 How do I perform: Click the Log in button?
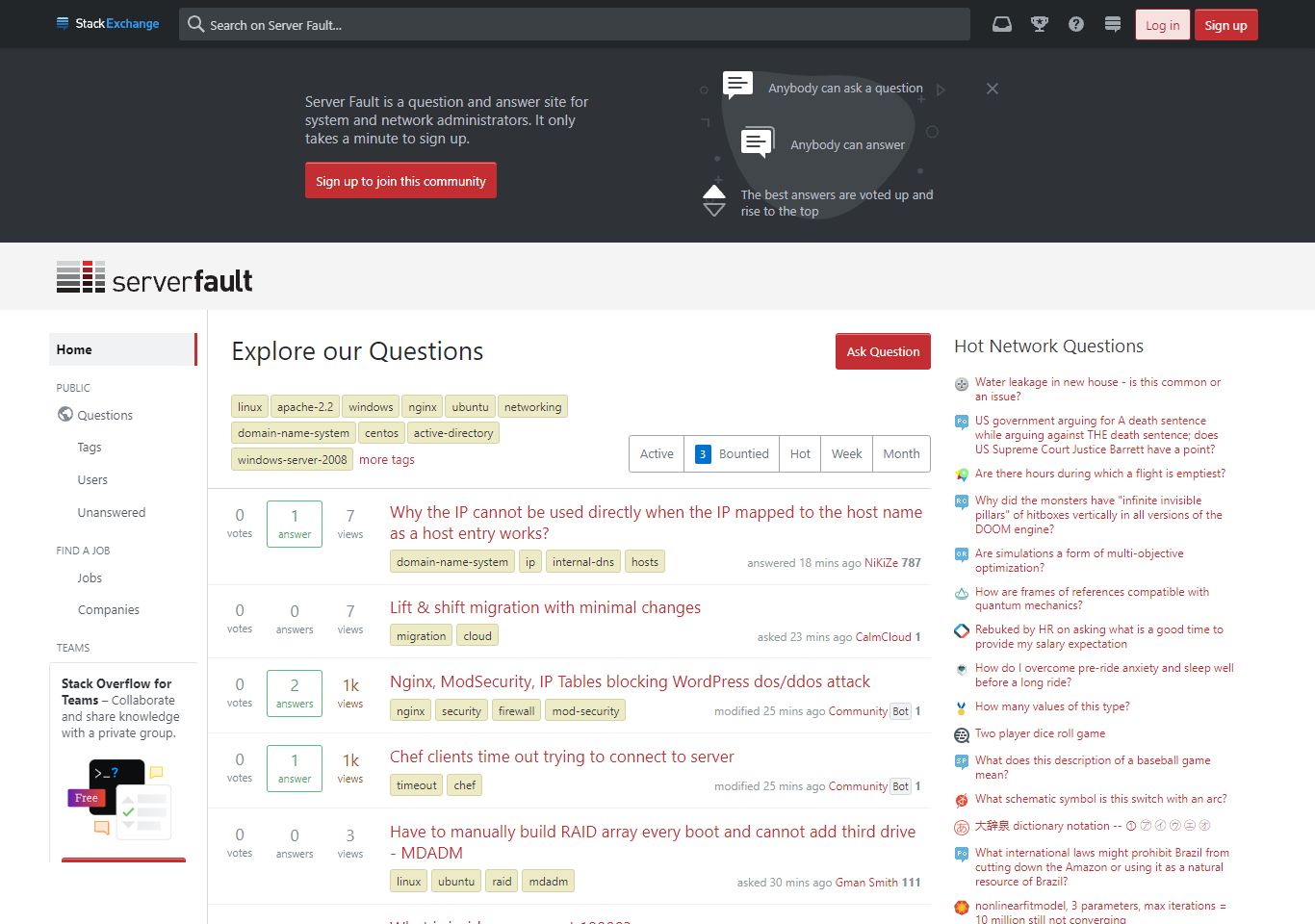click(x=1162, y=25)
